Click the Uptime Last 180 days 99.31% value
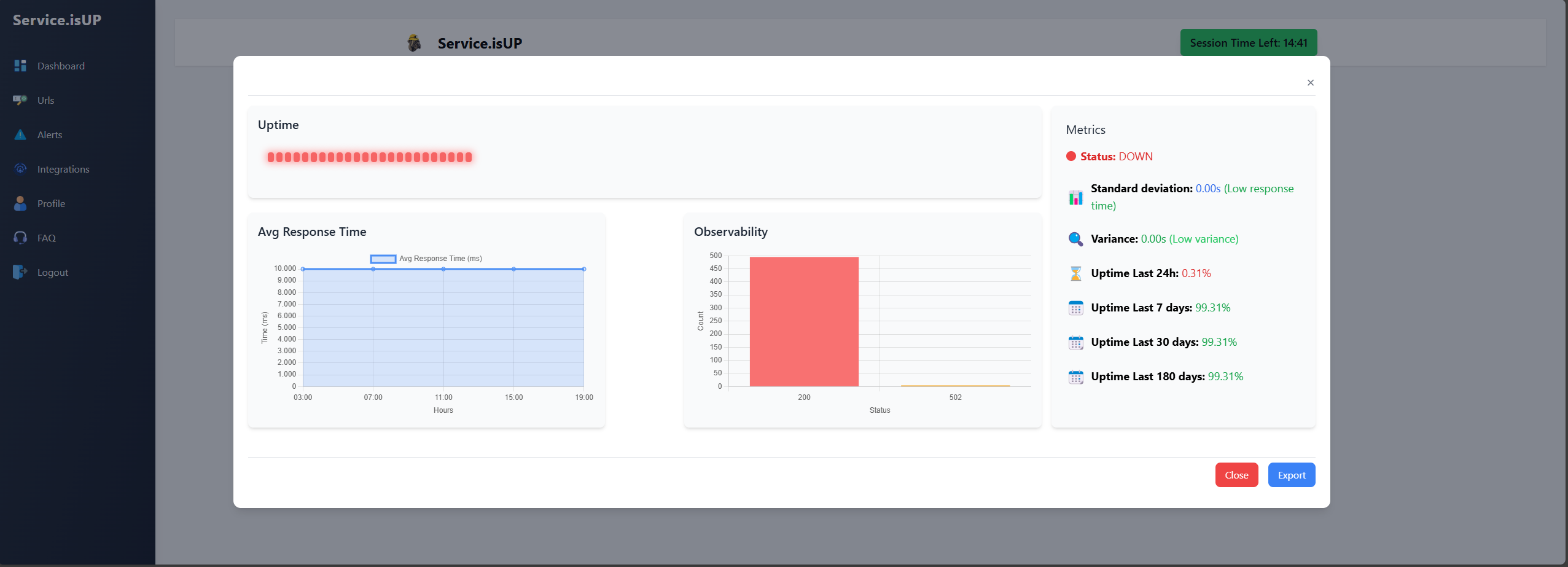The width and height of the screenshot is (1568, 567). 1225,377
